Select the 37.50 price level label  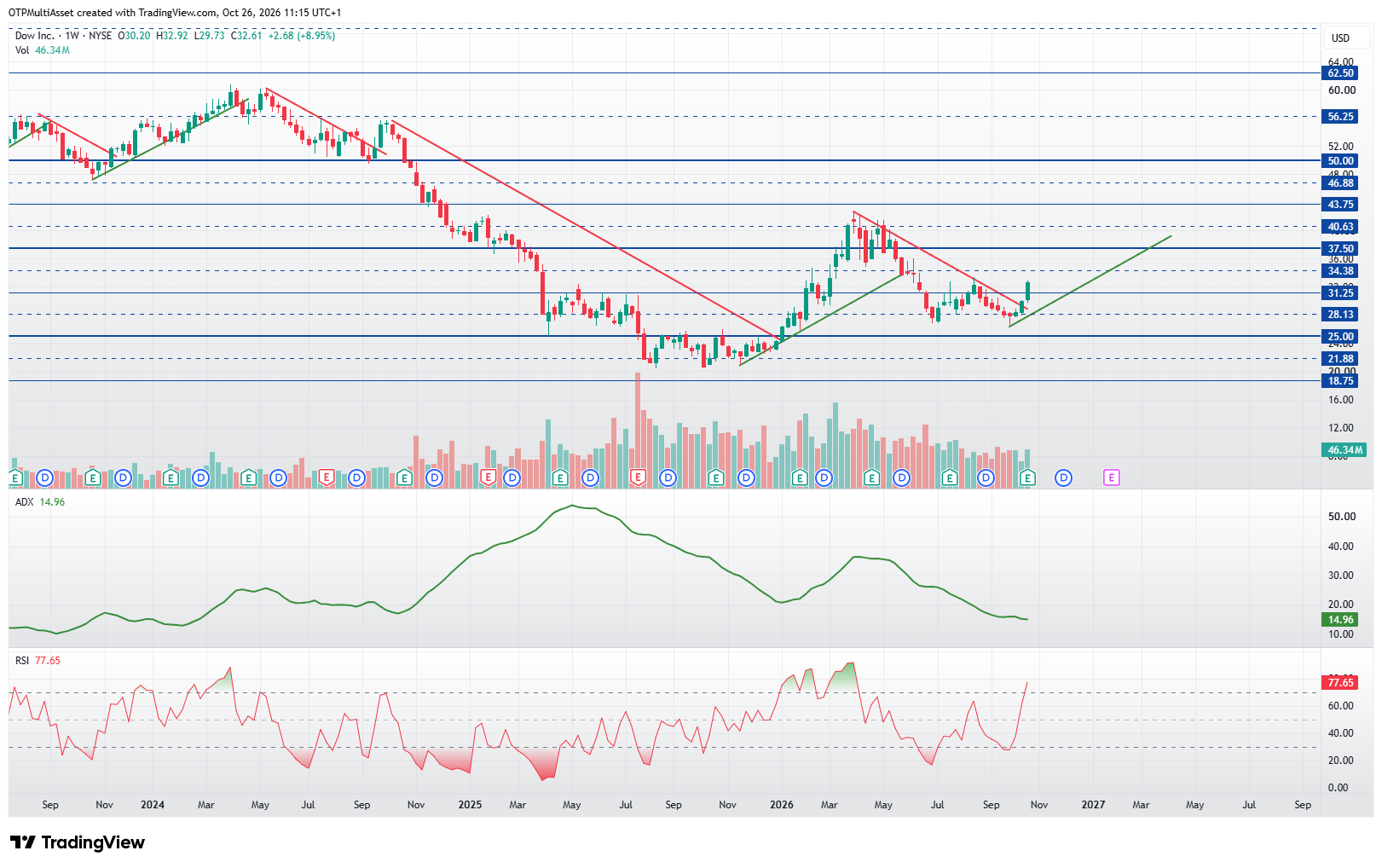point(1340,249)
